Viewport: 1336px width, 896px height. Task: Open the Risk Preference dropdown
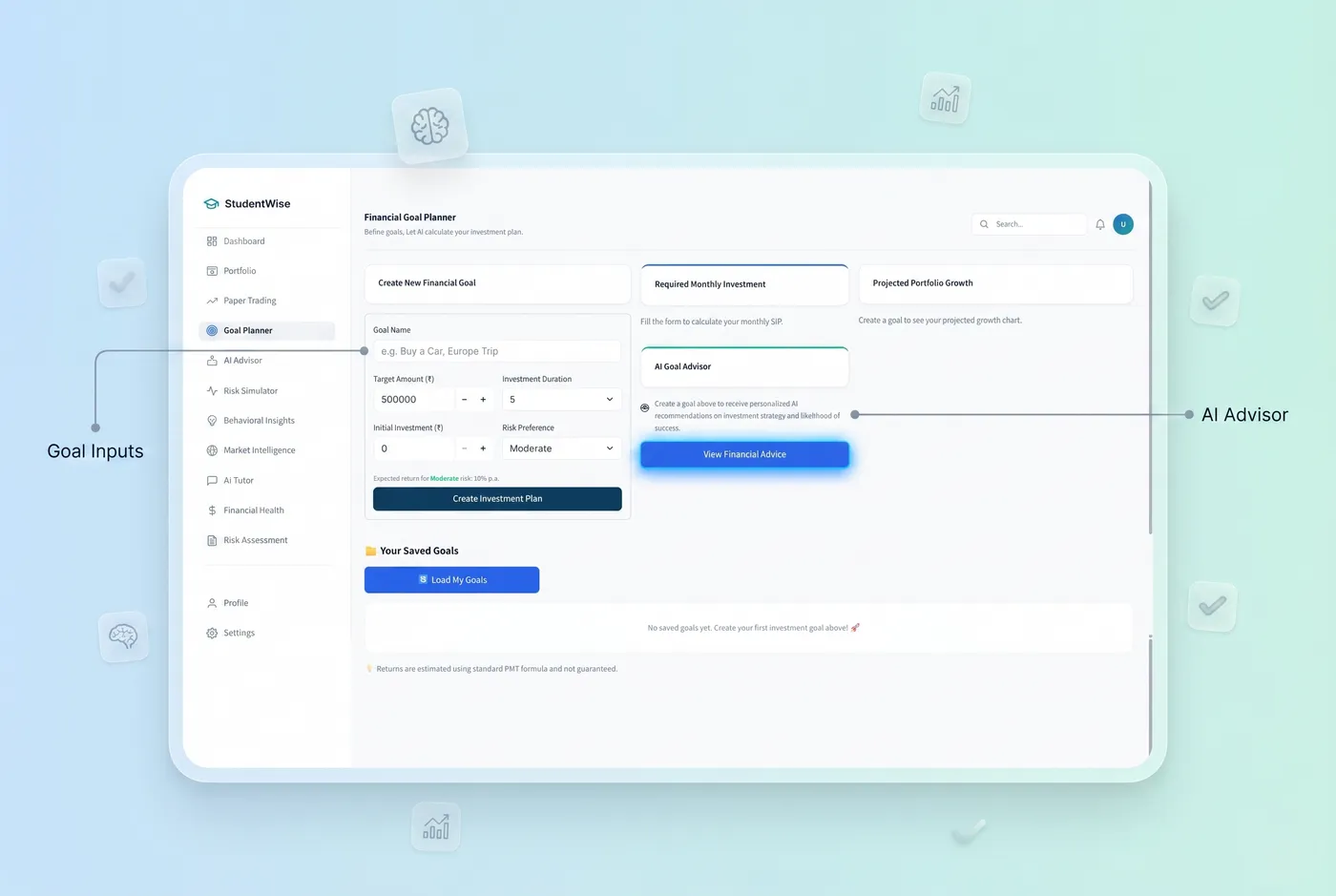[x=561, y=448]
